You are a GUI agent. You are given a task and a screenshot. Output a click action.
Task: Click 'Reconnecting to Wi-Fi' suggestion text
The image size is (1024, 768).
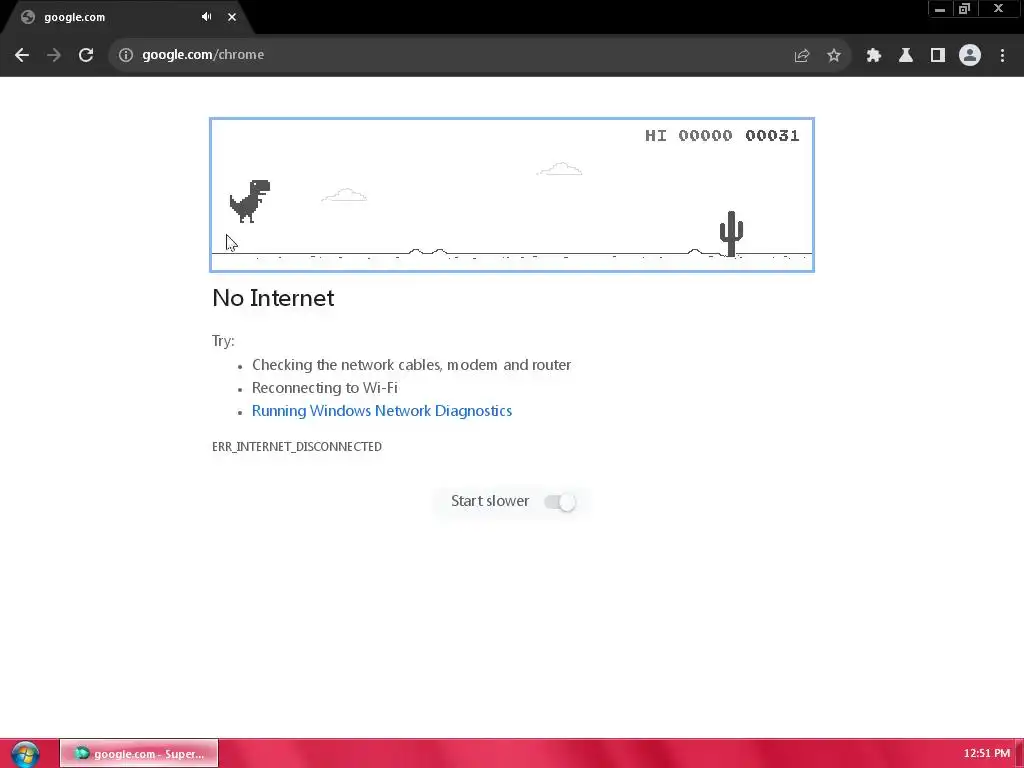[x=325, y=388]
